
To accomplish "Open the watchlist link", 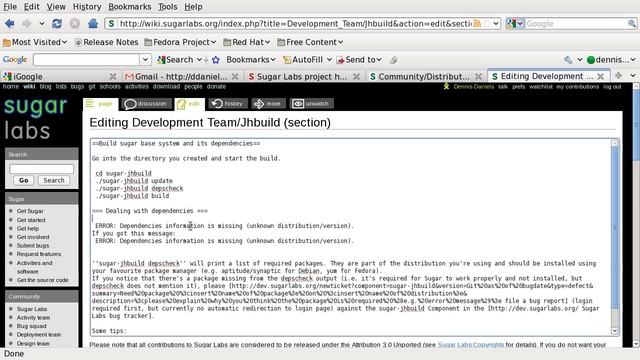I will point(540,87).
